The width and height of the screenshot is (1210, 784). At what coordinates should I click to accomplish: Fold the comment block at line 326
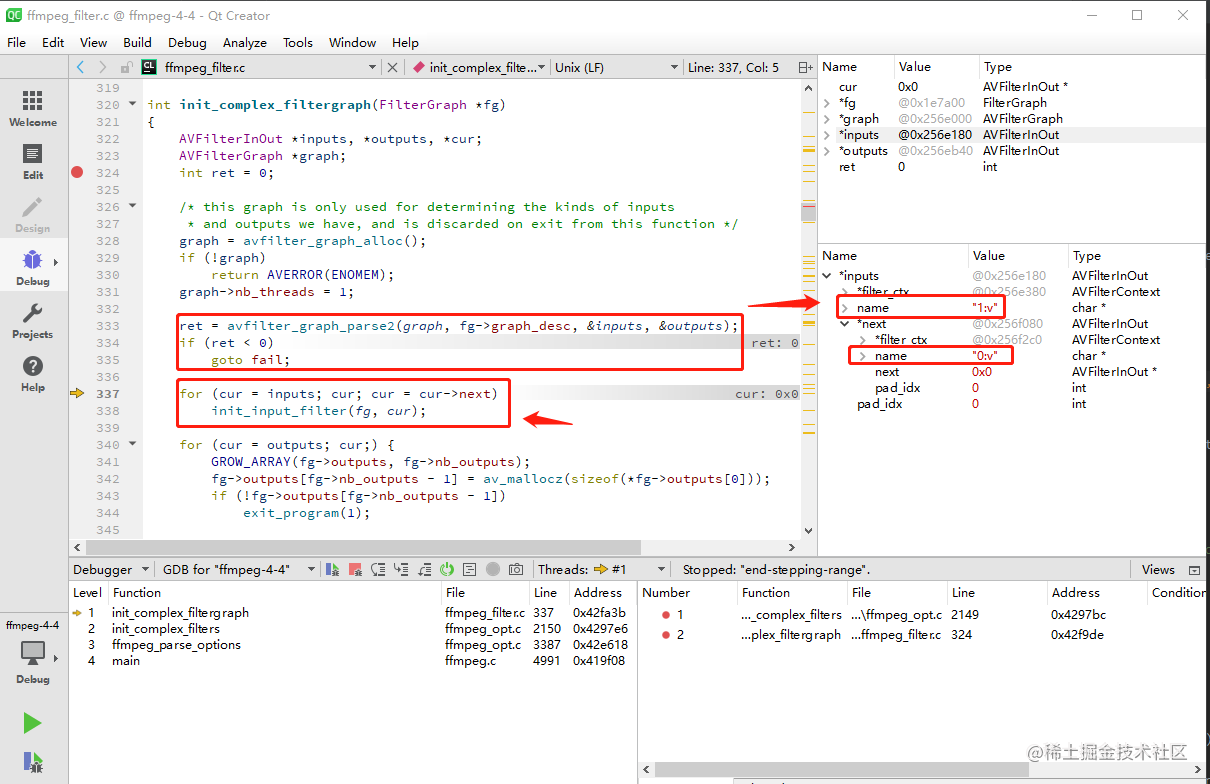[133, 206]
